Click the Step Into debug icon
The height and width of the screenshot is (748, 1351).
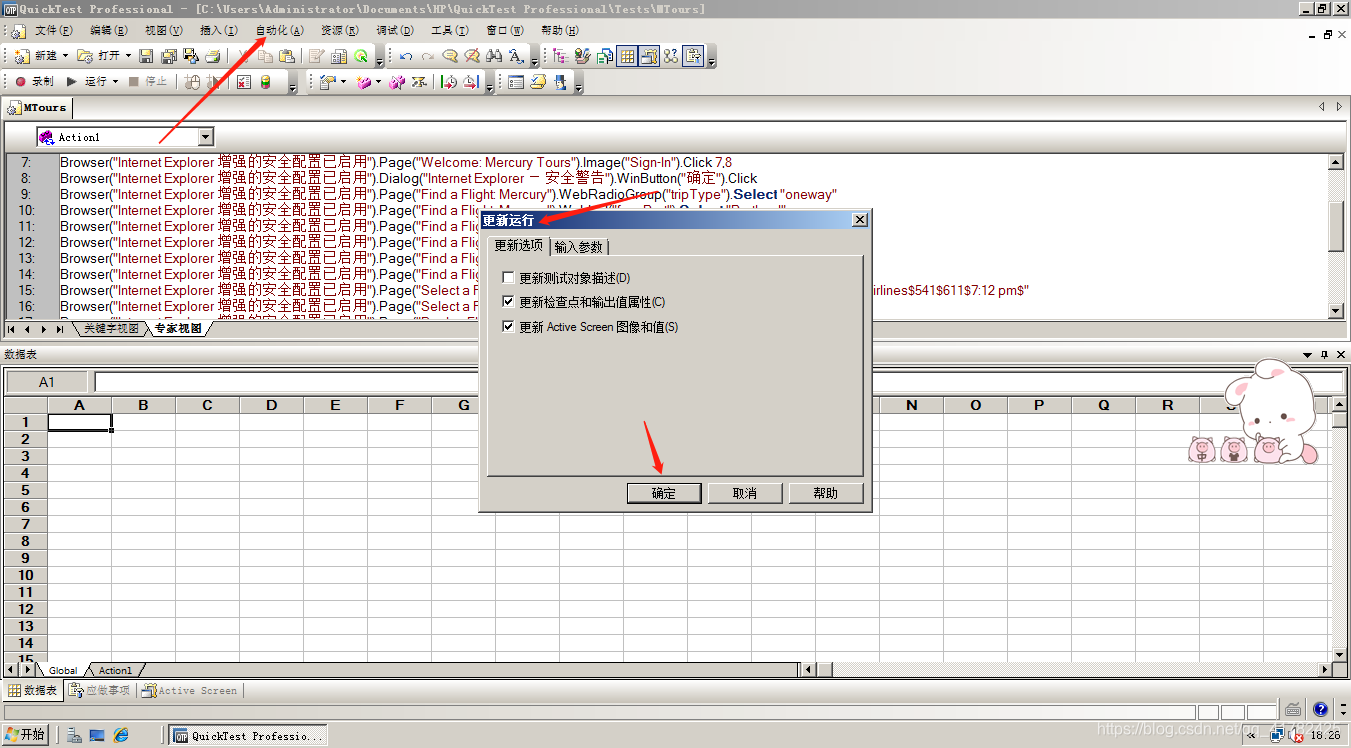coord(449,82)
